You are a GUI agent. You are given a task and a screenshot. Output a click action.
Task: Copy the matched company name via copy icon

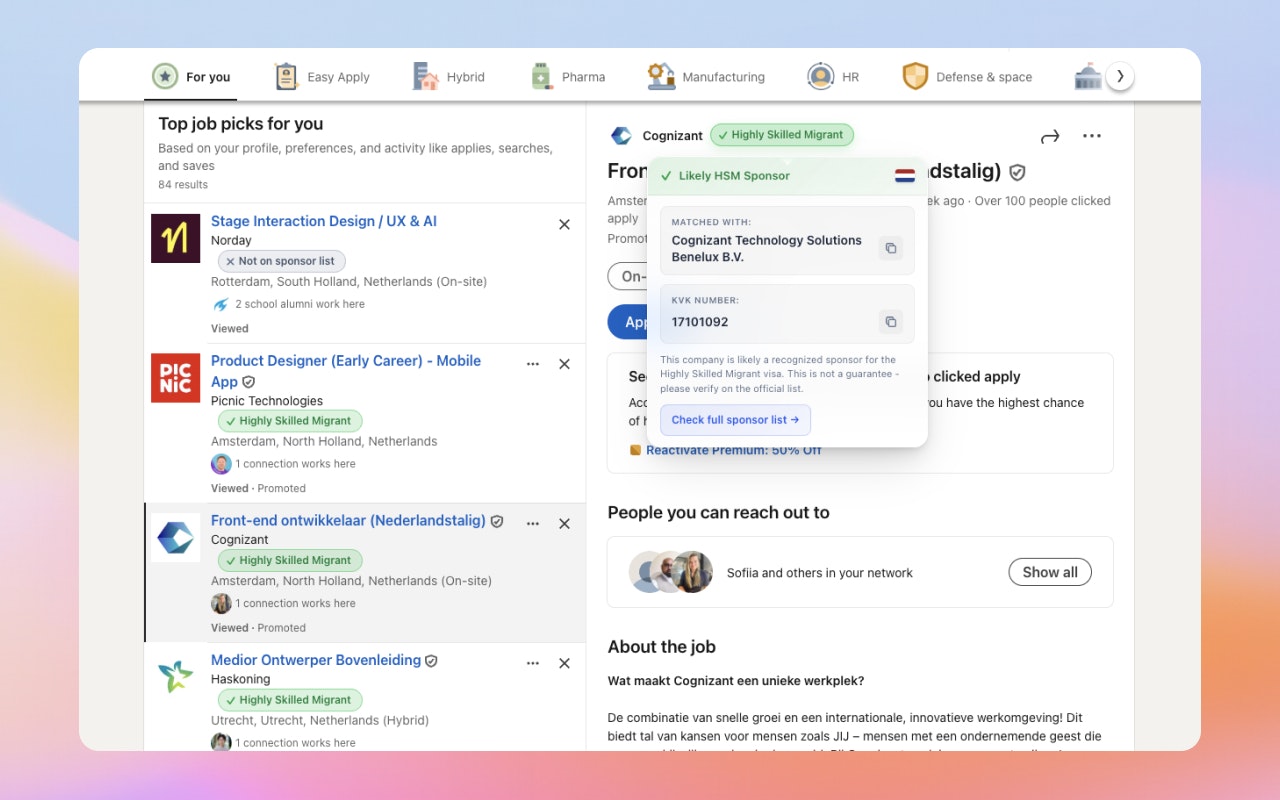click(891, 248)
